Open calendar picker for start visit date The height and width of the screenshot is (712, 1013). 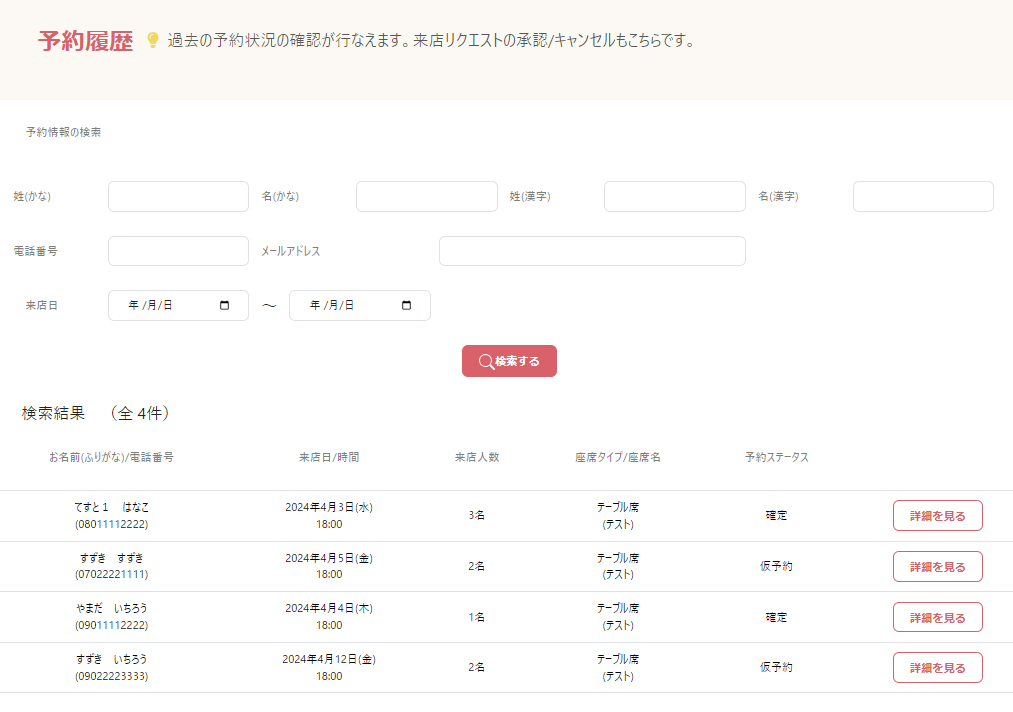[x=224, y=306]
